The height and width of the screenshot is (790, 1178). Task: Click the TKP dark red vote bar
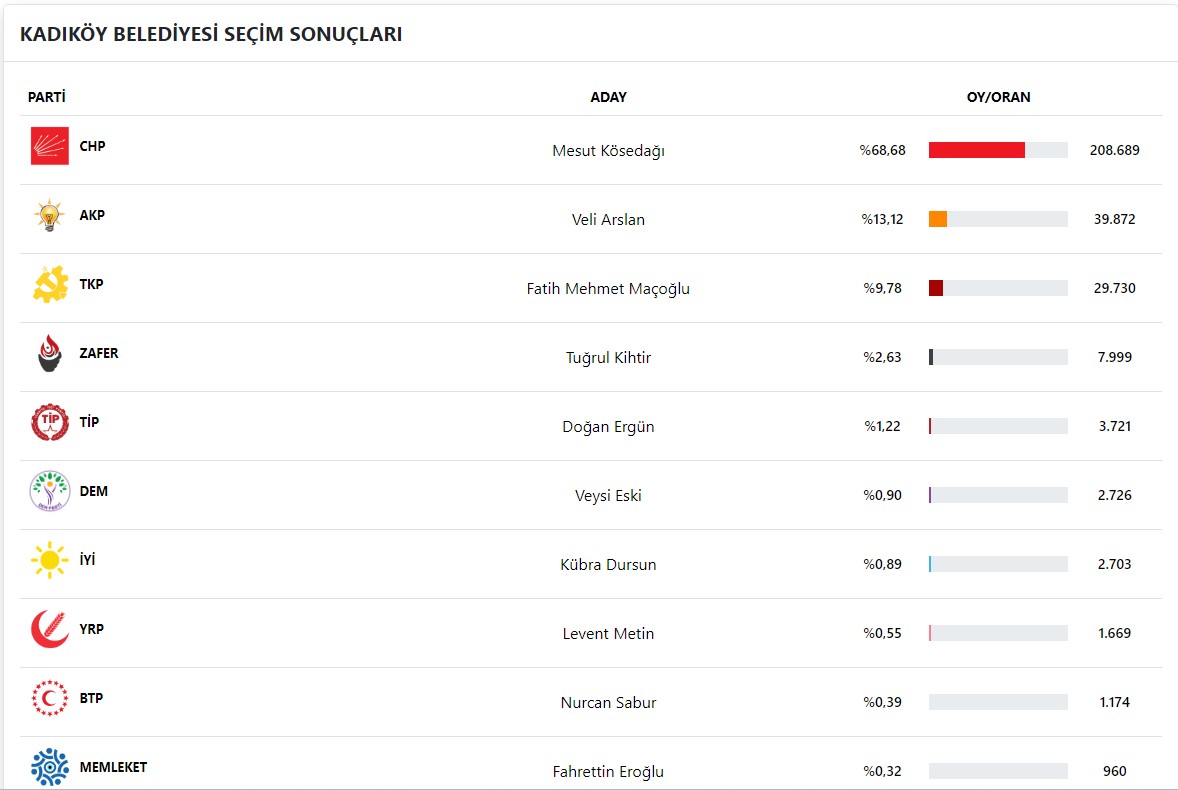[x=936, y=288]
